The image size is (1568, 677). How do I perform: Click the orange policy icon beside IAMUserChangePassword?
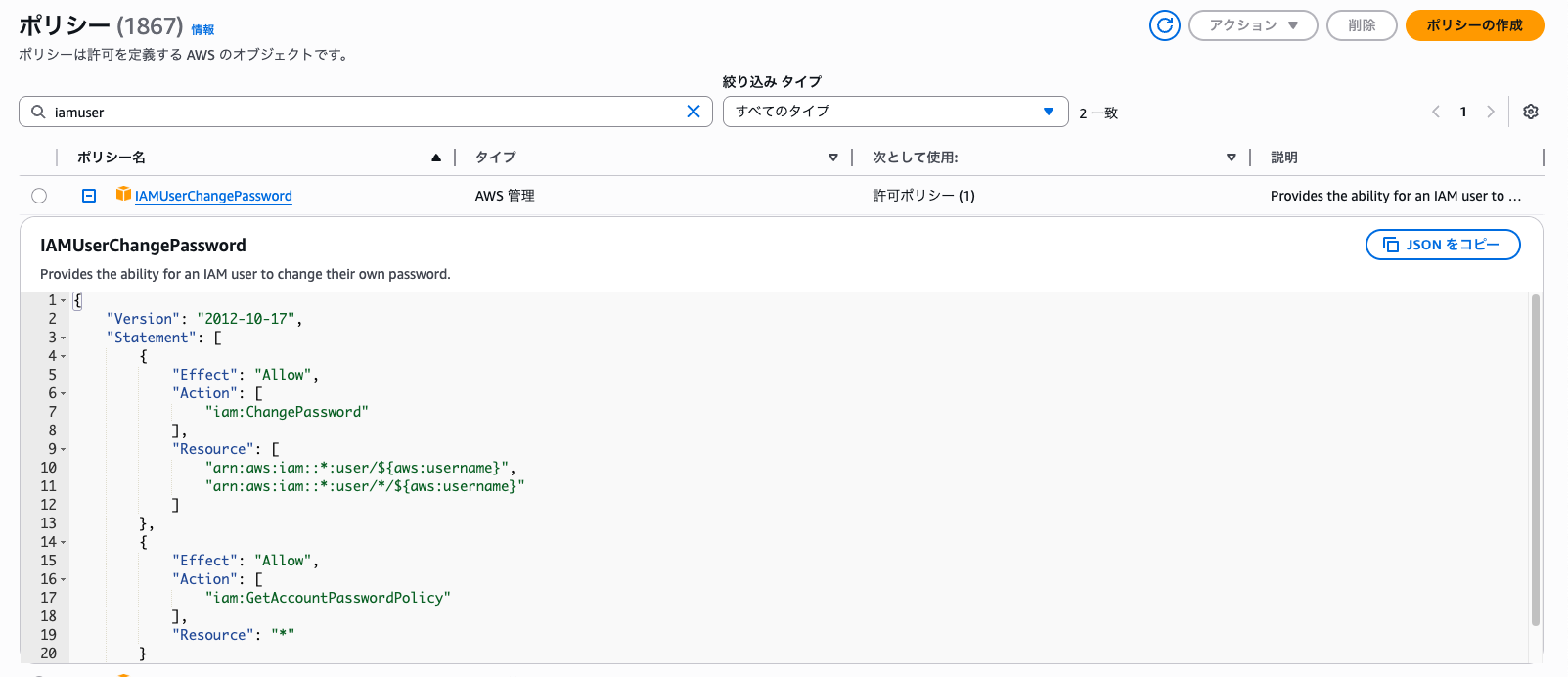click(x=123, y=195)
